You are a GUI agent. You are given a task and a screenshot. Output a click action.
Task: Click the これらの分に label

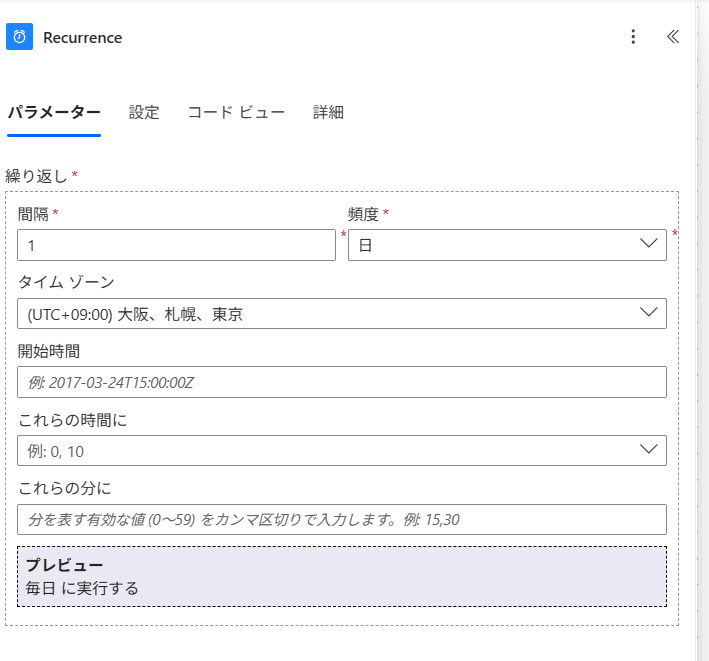[x=65, y=488]
